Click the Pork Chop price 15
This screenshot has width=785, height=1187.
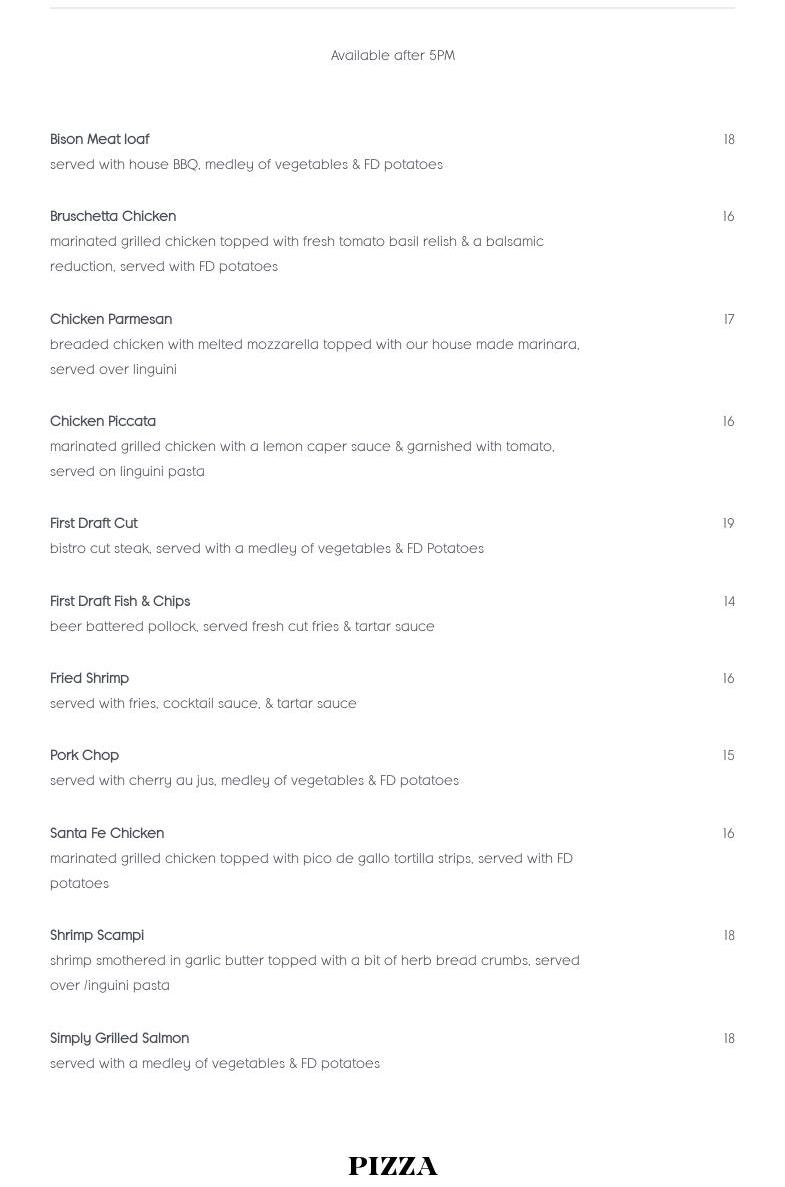tap(729, 756)
